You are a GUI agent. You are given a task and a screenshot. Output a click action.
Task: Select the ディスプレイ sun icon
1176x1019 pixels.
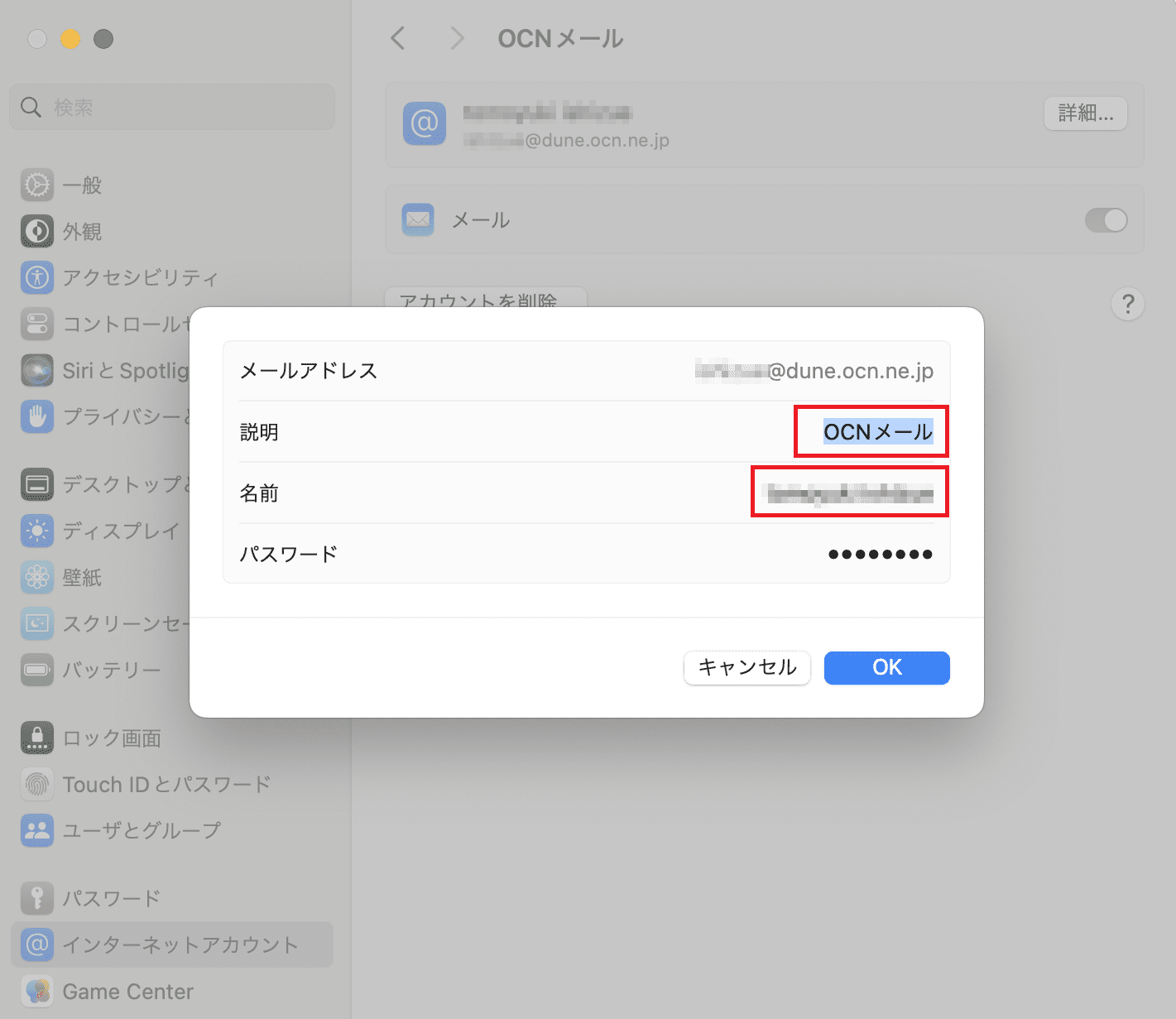(x=37, y=531)
